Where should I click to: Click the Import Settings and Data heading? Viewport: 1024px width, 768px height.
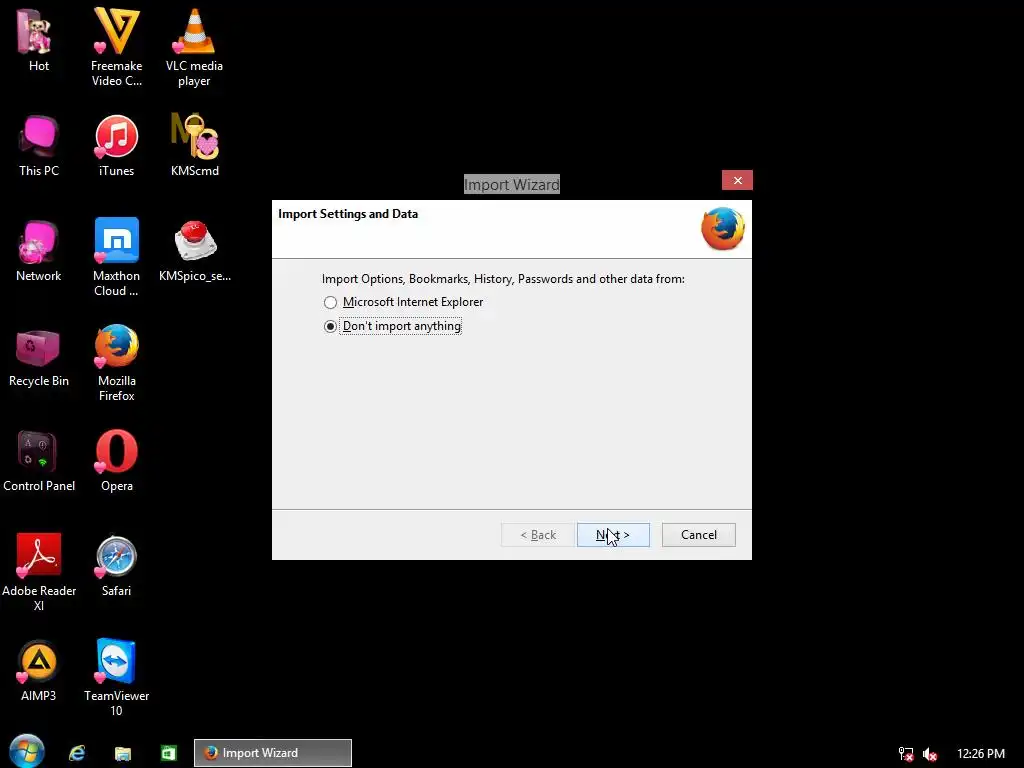click(348, 214)
